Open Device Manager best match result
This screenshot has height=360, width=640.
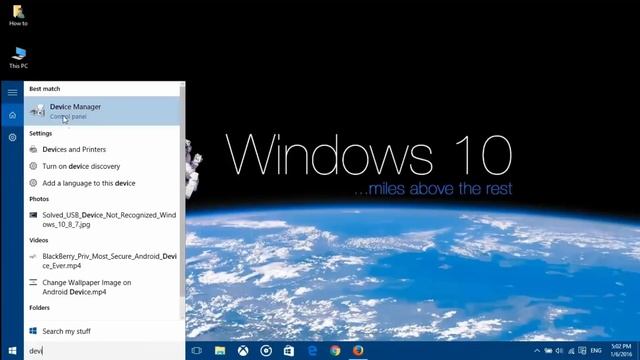pos(102,111)
